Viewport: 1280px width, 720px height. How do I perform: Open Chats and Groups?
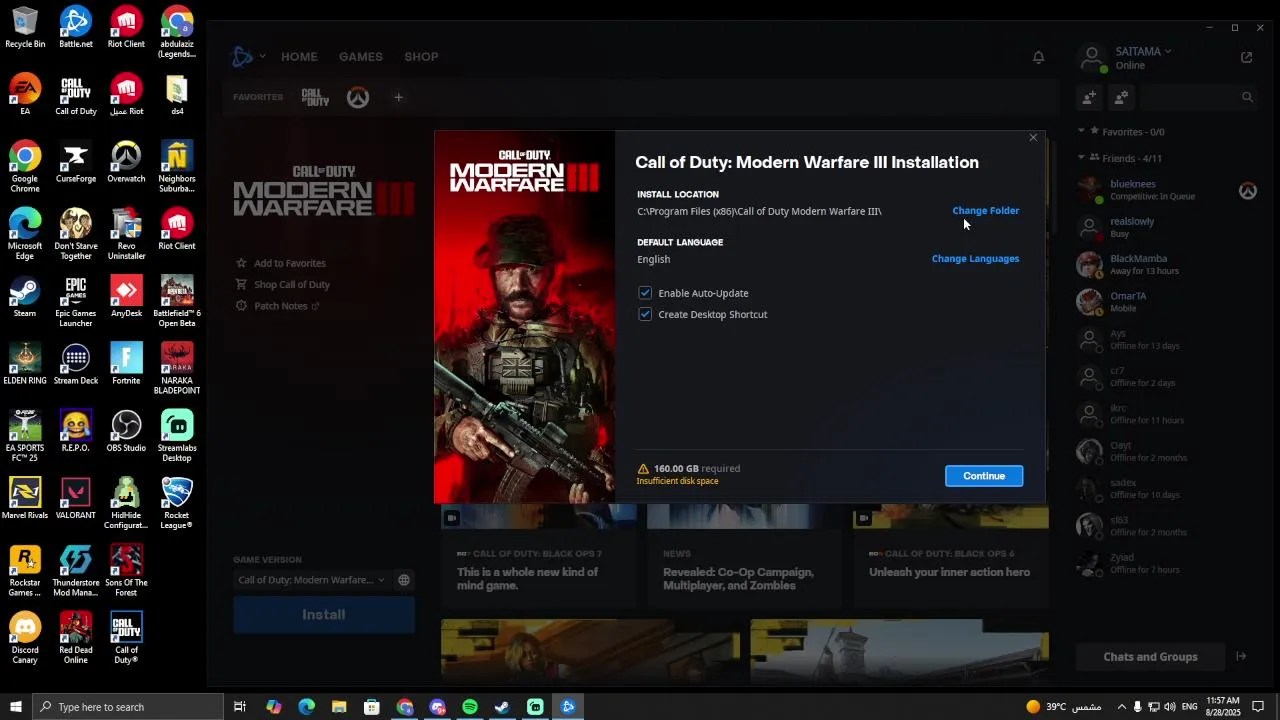click(x=1150, y=657)
